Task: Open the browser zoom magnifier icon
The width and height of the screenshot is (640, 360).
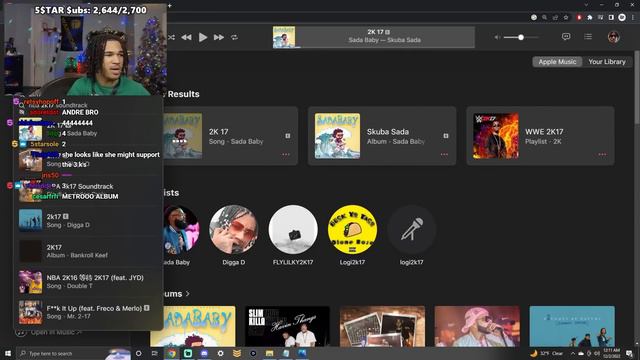Action: click(544, 18)
